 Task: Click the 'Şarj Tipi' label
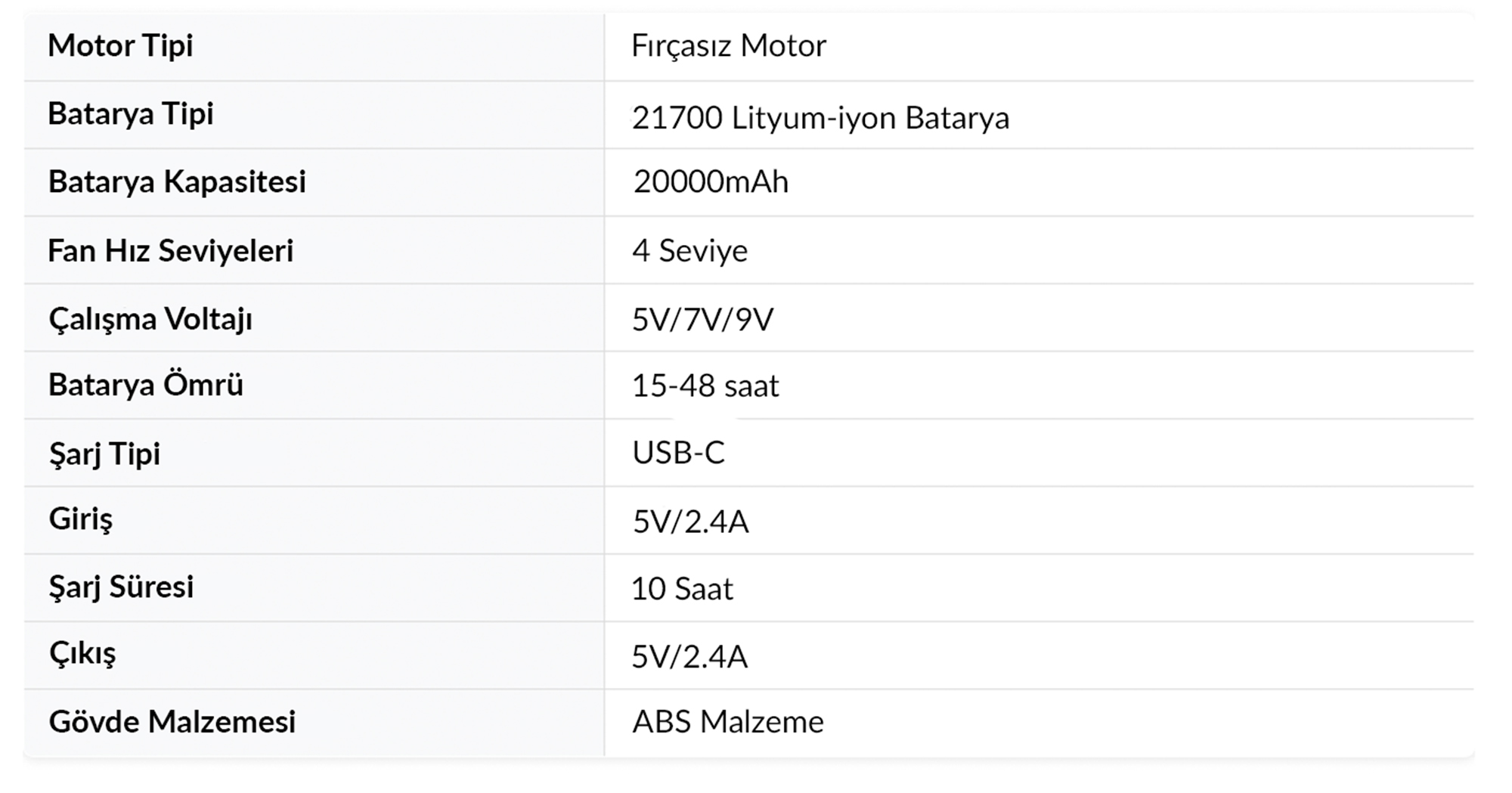(104, 454)
